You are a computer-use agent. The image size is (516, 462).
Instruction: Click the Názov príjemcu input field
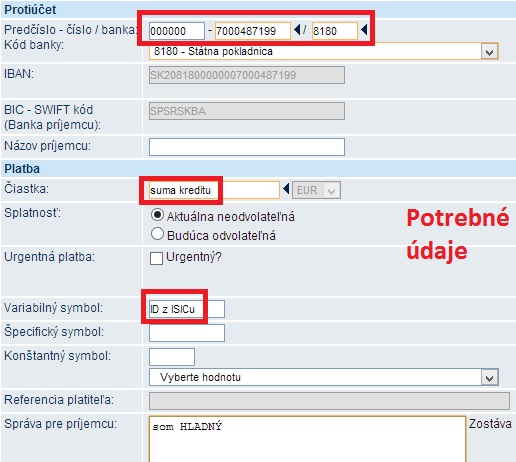(x=247, y=147)
